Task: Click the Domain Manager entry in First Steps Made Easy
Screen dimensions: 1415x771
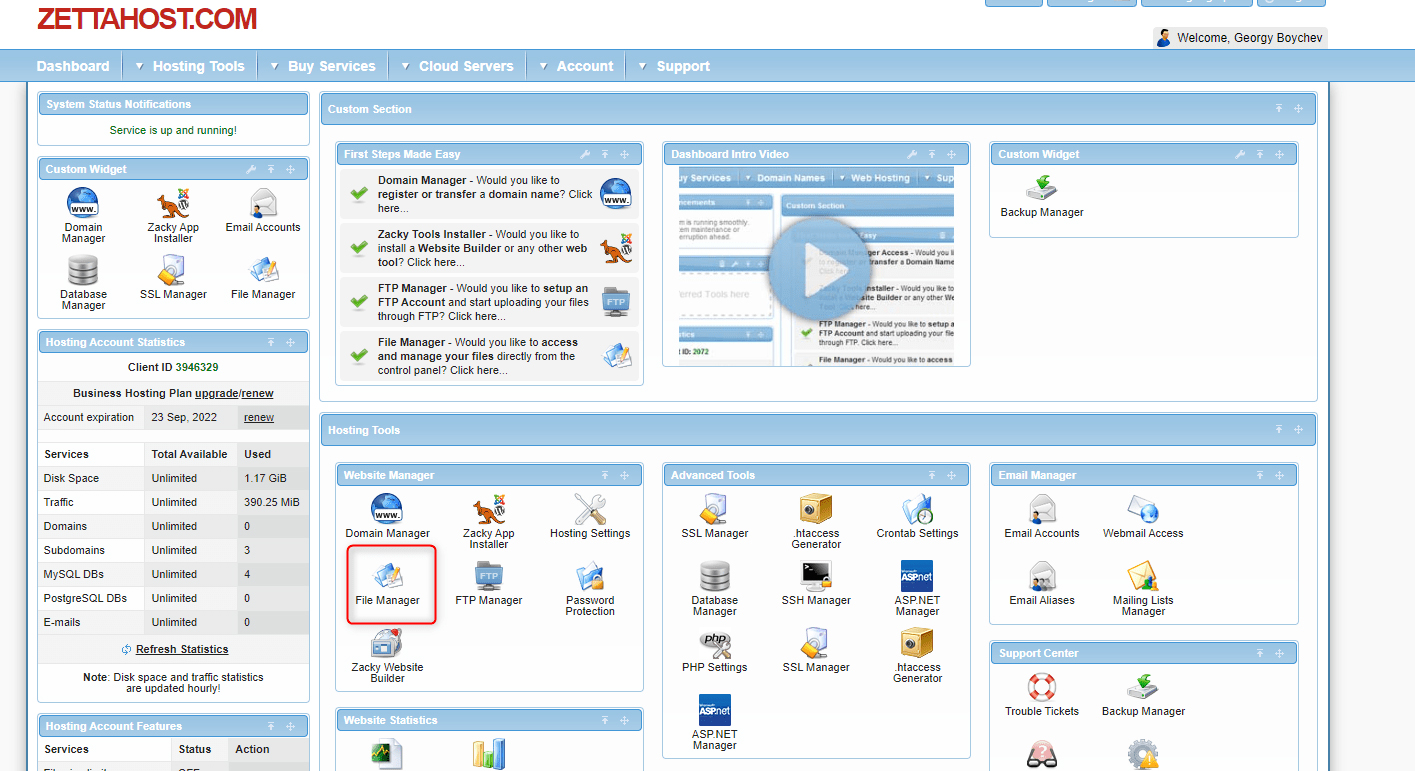Action: point(489,194)
